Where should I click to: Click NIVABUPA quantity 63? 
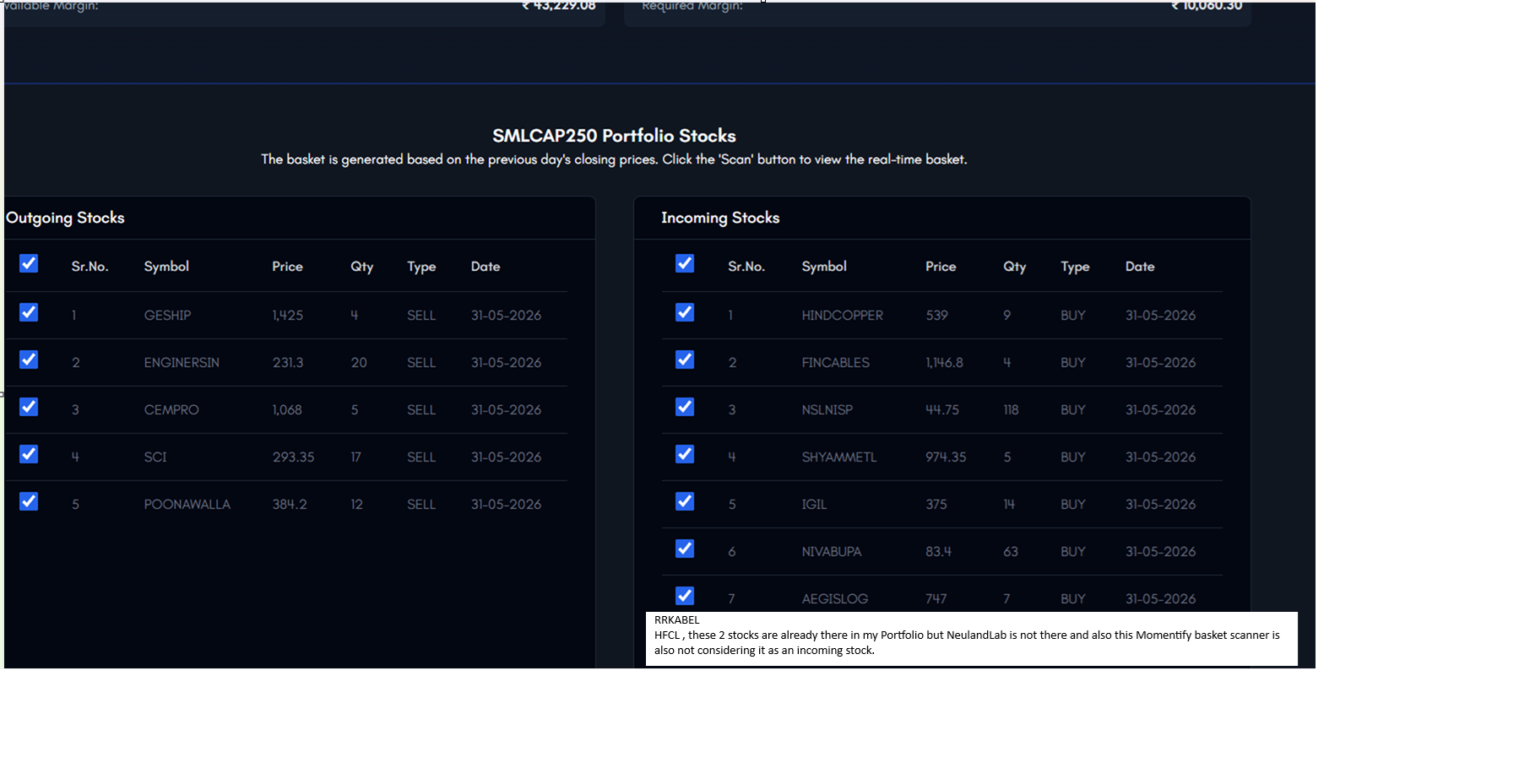point(1011,551)
